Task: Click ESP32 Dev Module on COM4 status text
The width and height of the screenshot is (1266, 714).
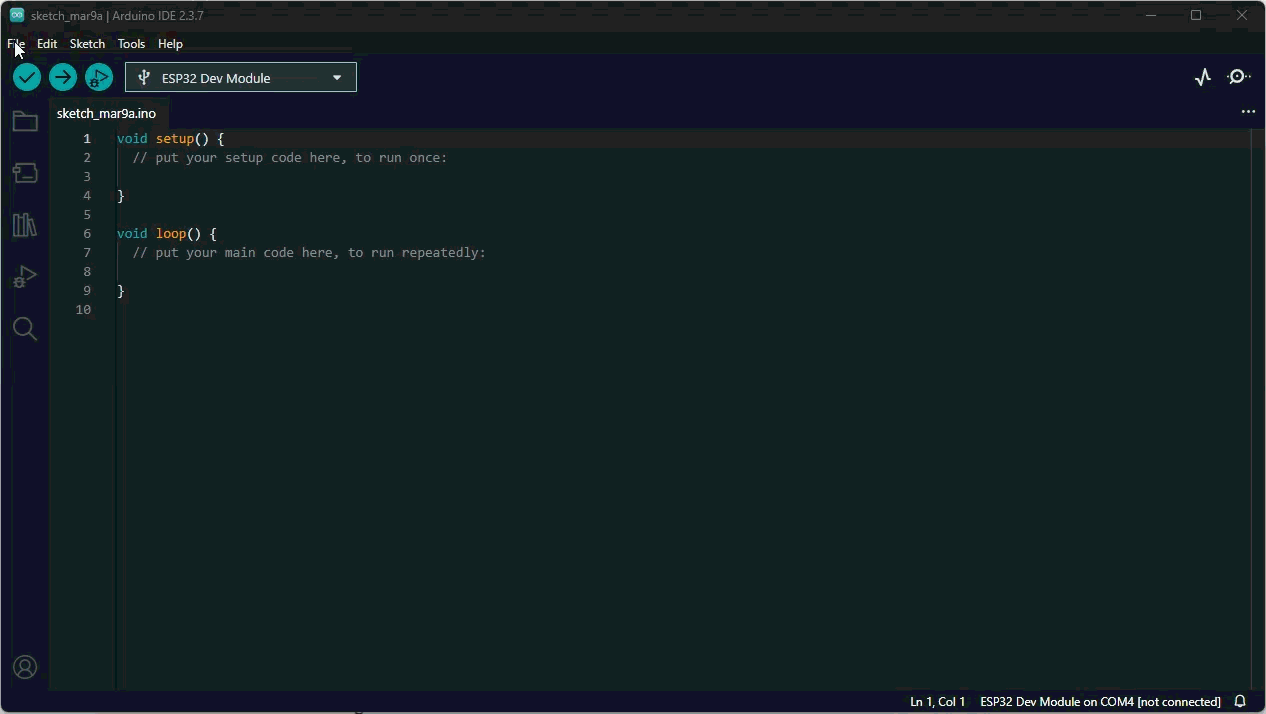Action: [1100, 702]
